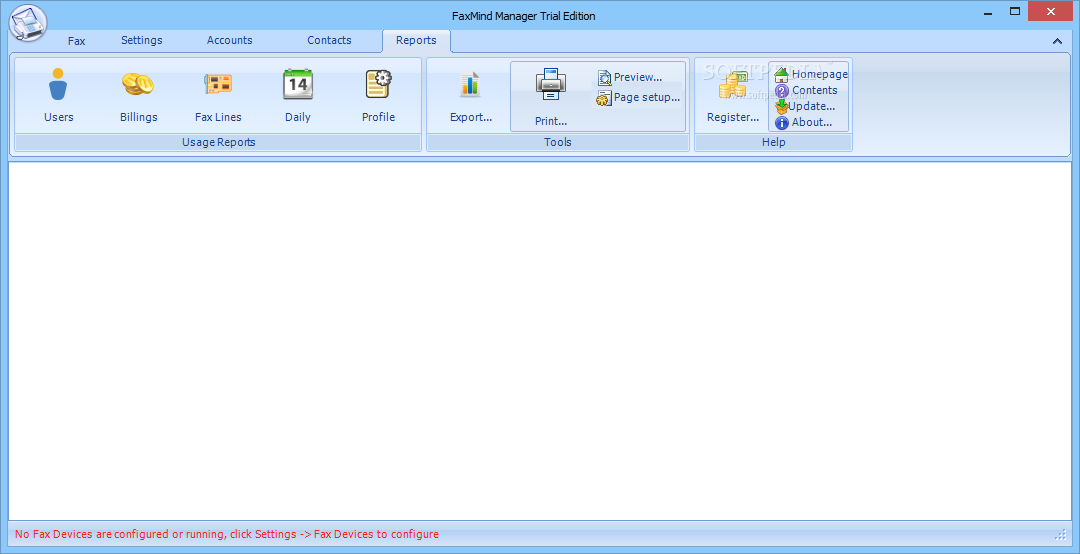The height and width of the screenshot is (554, 1080).
Task: Click the red no fax devices status message
Action: 227,534
